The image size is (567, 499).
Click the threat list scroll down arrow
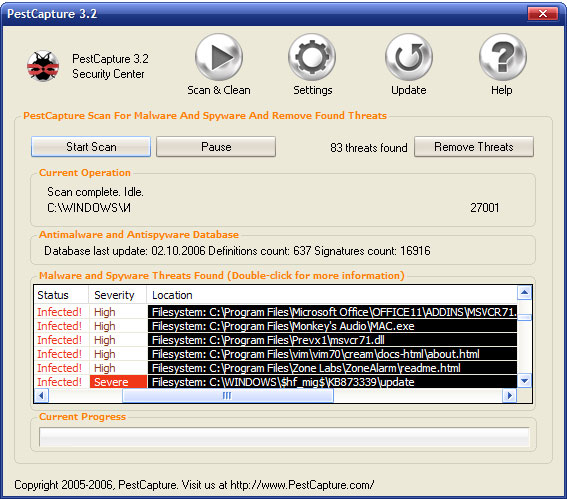click(x=524, y=380)
